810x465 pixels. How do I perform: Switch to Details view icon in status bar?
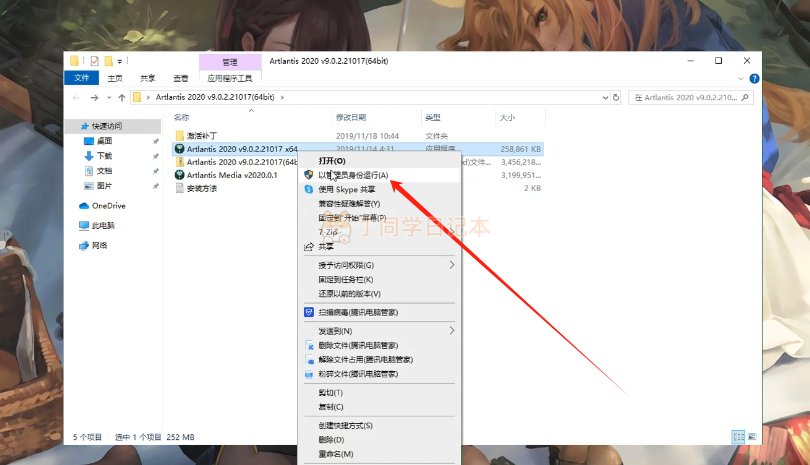coord(739,437)
